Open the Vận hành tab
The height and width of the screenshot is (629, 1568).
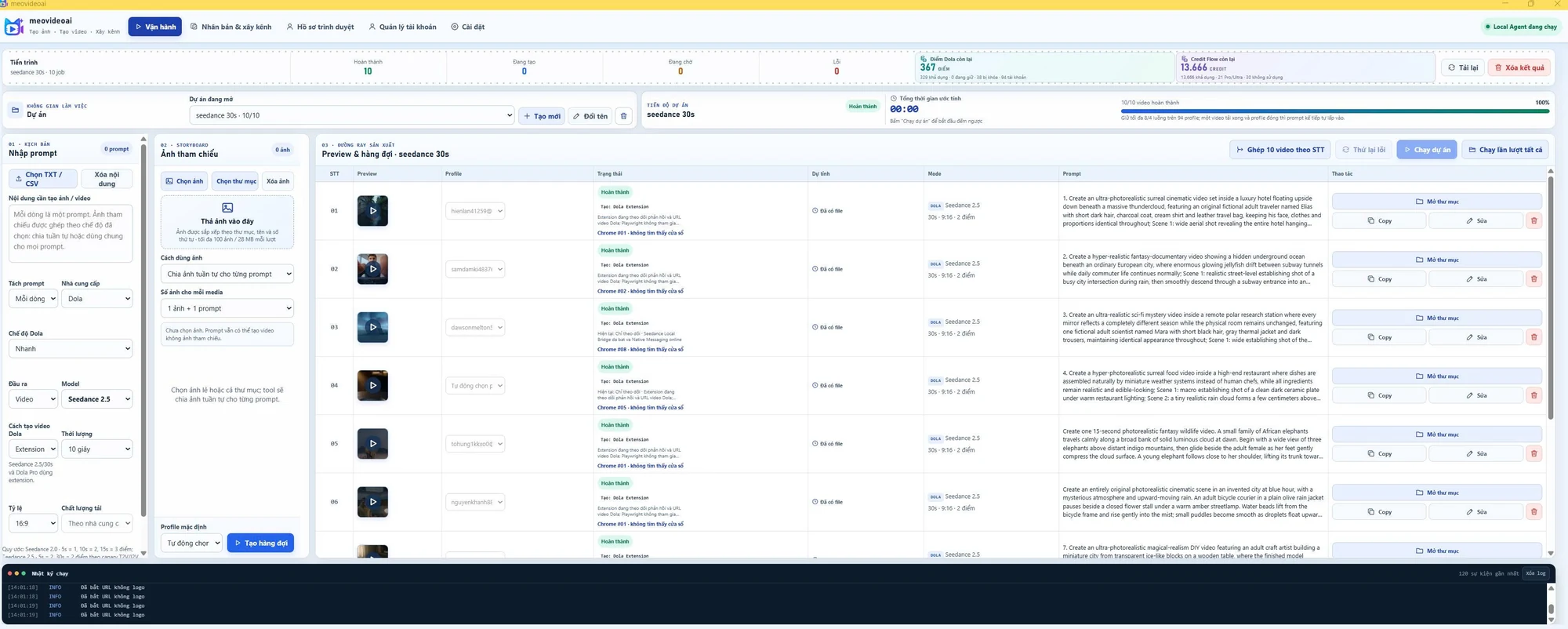(x=155, y=27)
